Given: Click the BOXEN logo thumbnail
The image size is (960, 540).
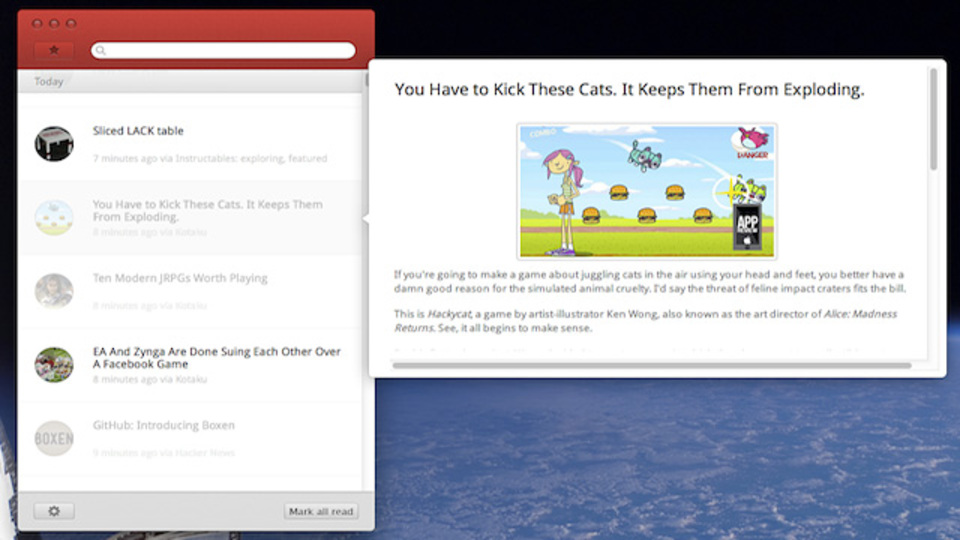Looking at the screenshot, I should coord(54,438).
